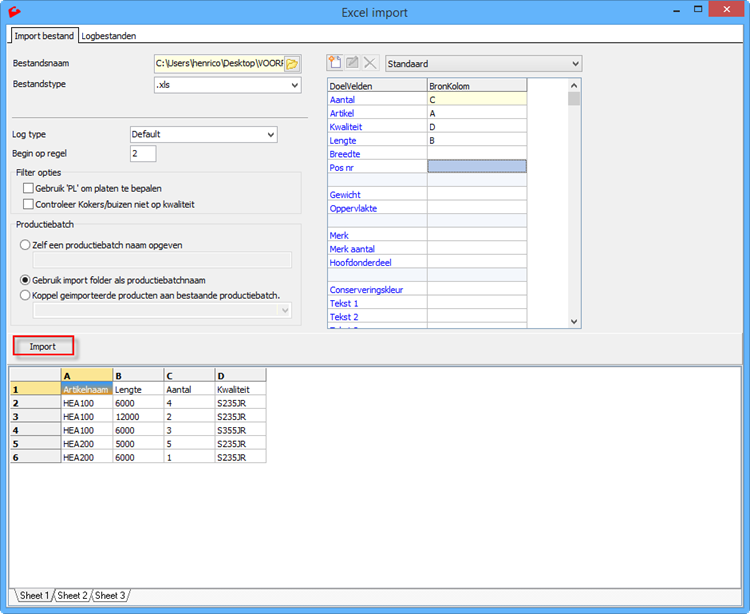Enable 'Gebruik PL om platen te bepalen'
Image resolution: width=750 pixels, height=614 pixels.
click(x=28, y=188)
